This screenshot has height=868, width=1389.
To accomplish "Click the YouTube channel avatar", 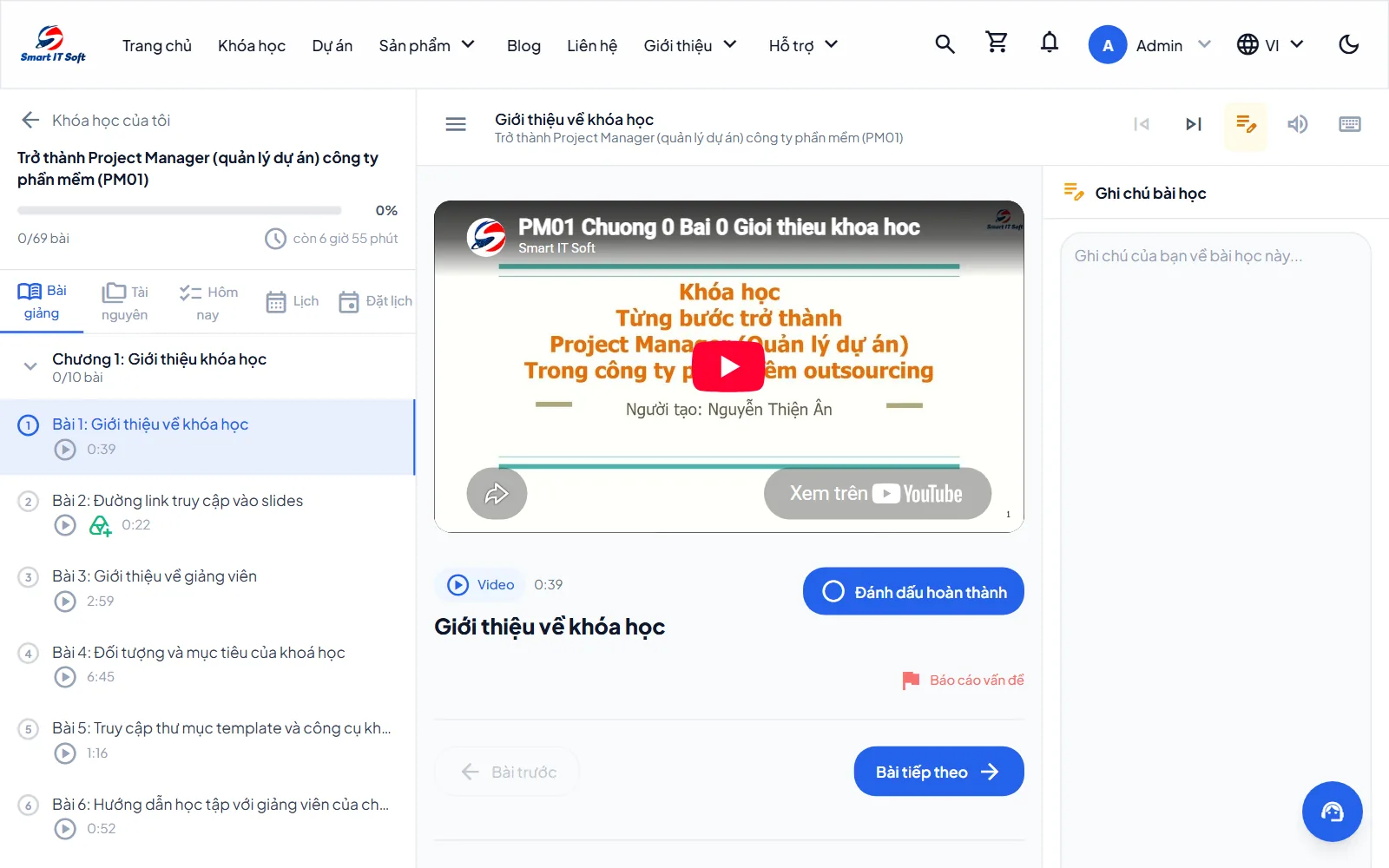I will (x=486, y=237).
